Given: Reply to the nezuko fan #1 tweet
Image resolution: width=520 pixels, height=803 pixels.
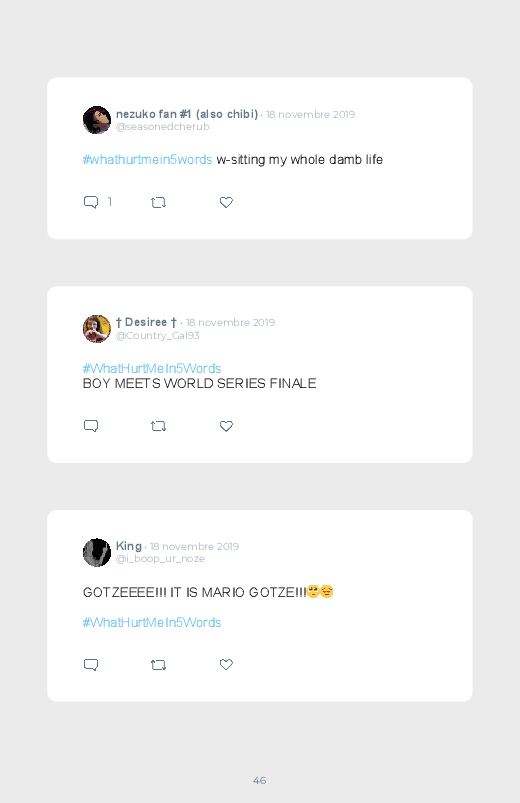Looking at the screenshot, I should tap(91, 202).
